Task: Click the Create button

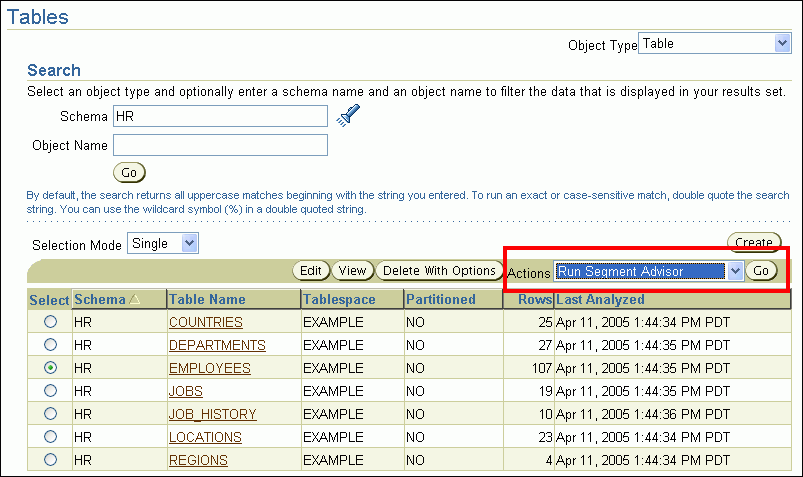Action: 754,242
